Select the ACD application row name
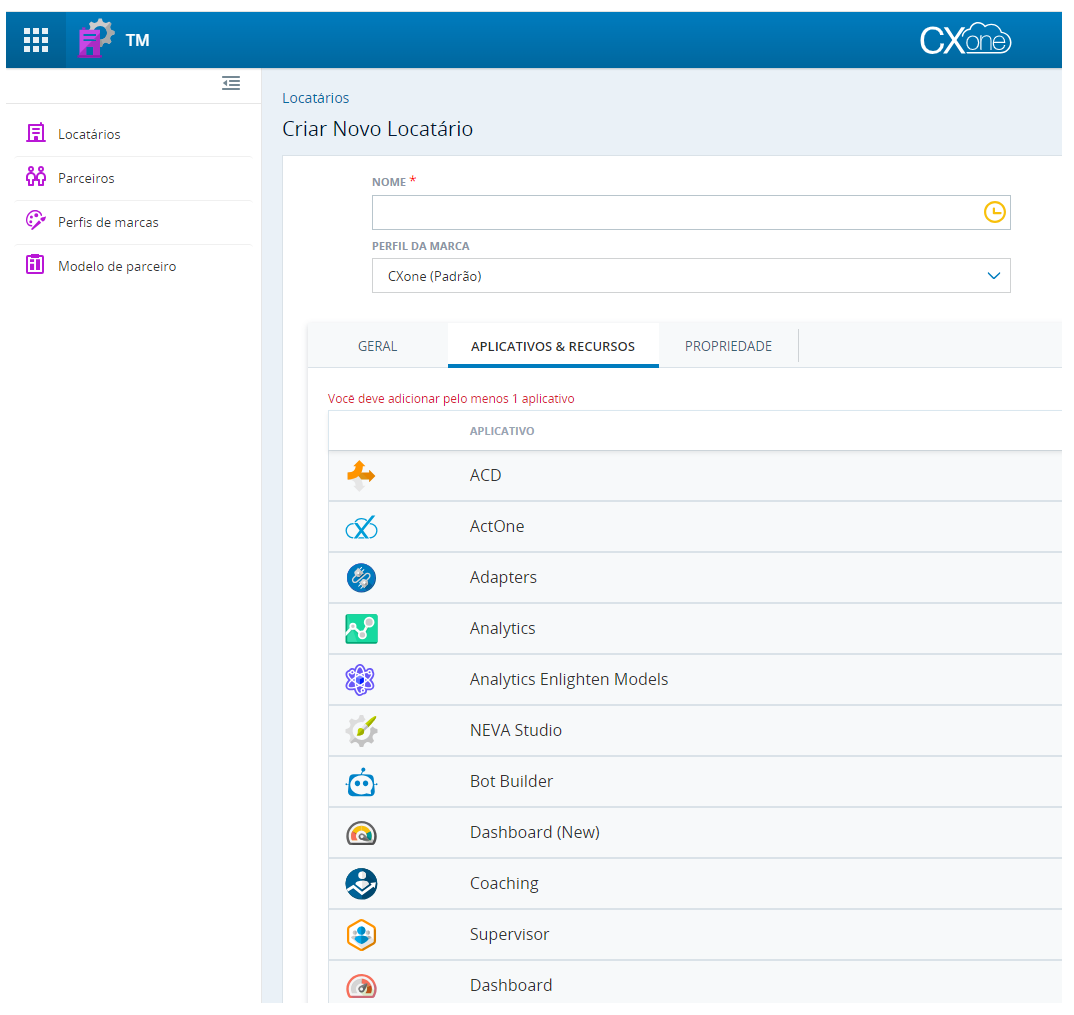Screen dimensions: 1074x1015 coord(486,475)
